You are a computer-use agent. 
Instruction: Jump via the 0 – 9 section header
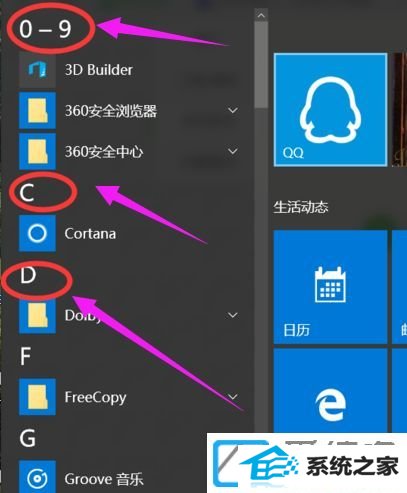point(45,29)
